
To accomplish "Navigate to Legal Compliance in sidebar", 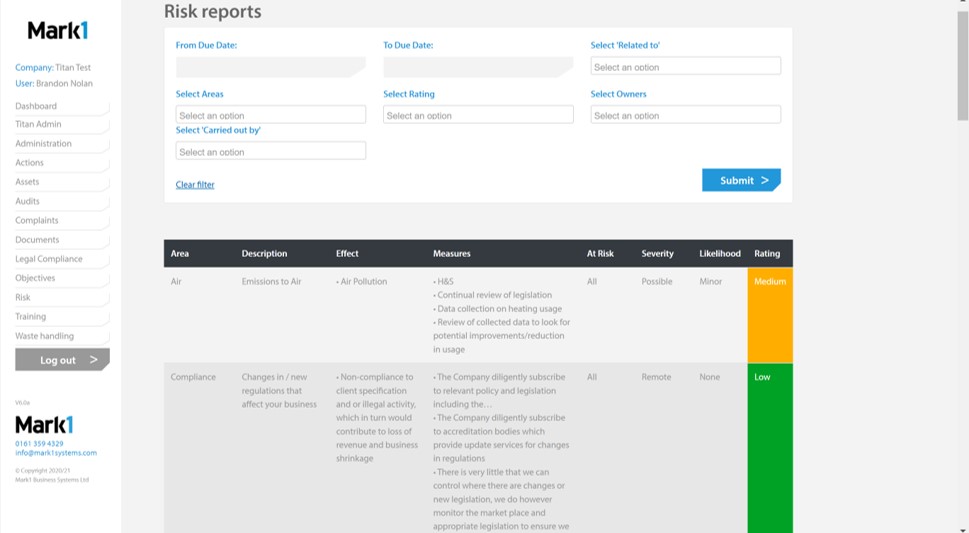I will coord(49,259).
